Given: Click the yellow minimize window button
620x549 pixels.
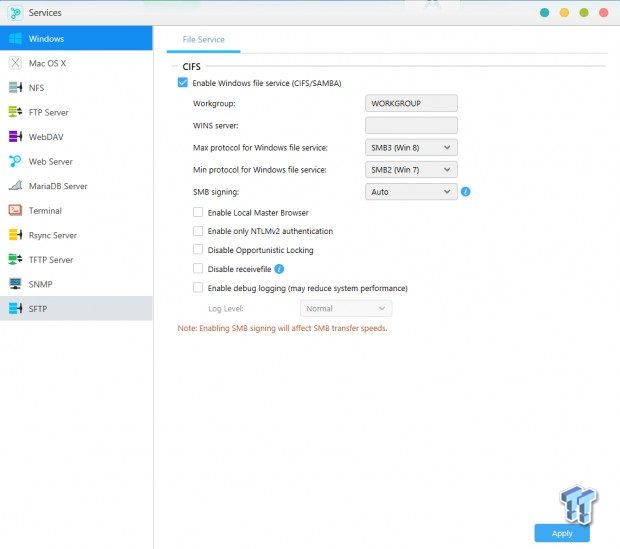Looking at the screenshot, I should [x=564, y=13].
